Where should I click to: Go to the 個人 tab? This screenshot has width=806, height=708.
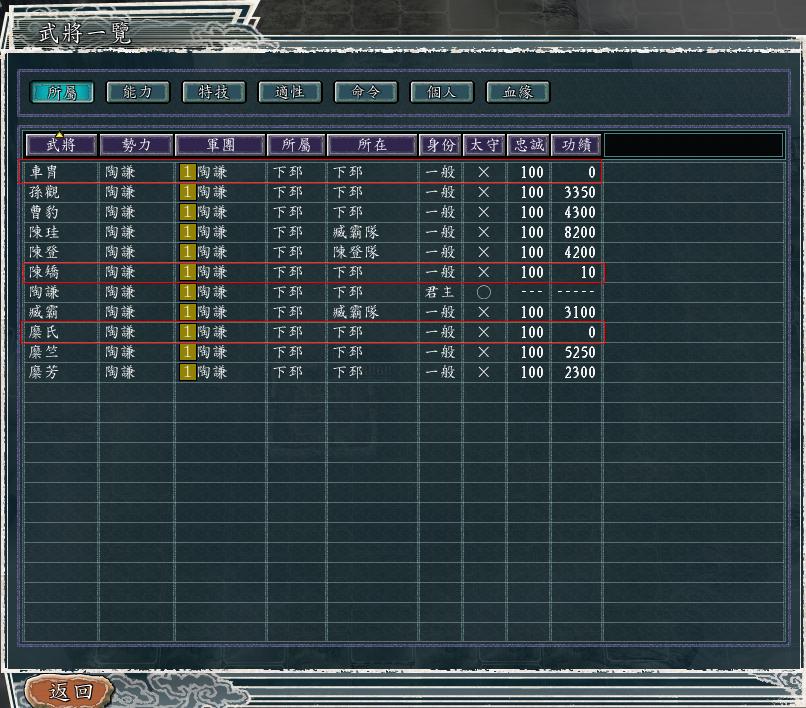(x=442, y=93)
